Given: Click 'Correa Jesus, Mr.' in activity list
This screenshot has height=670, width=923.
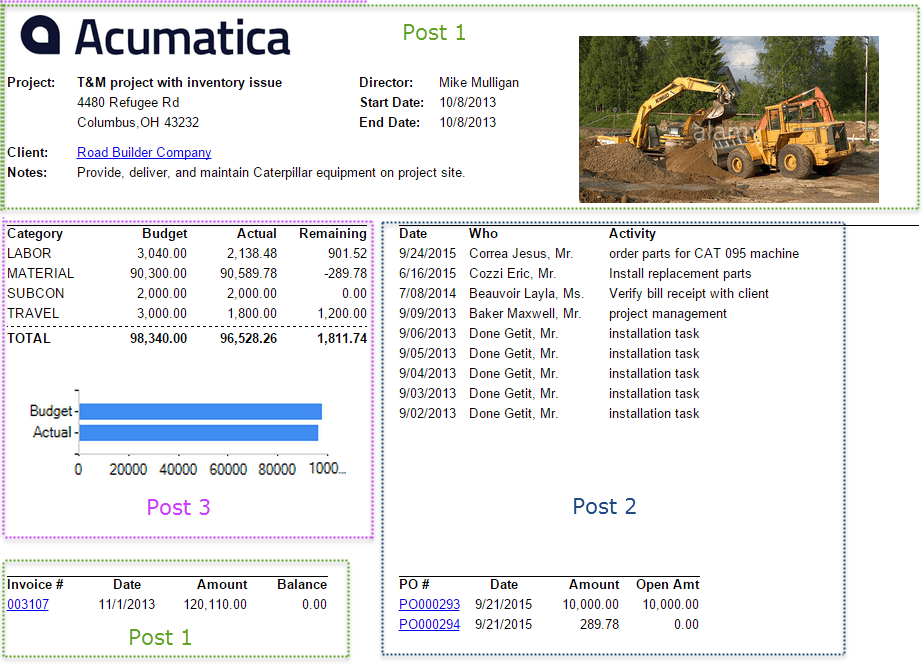Looking at the screenshot, I should click(x=521, y=253).
